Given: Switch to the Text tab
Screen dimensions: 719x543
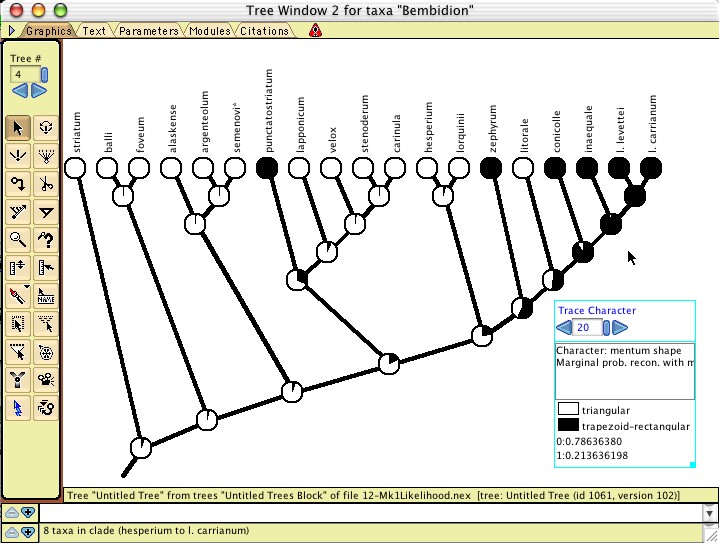Looking at the screenshot, I should pyautogui.click(x=93, y=31).
